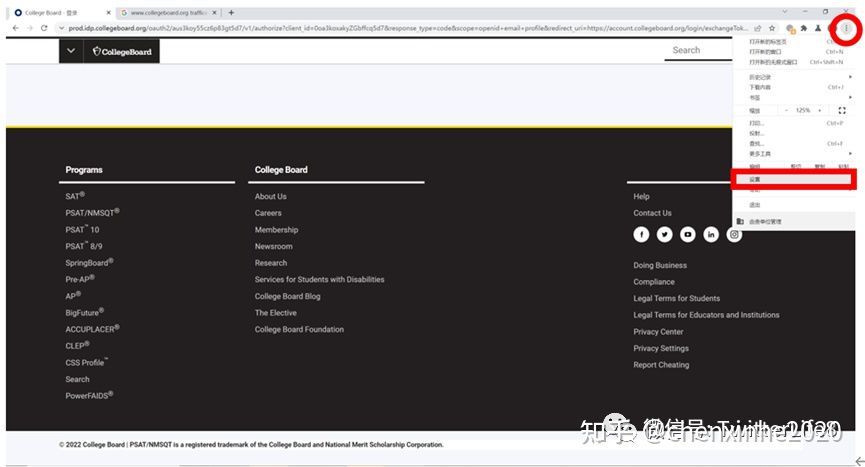Open the Membership link

coord(276,229)
